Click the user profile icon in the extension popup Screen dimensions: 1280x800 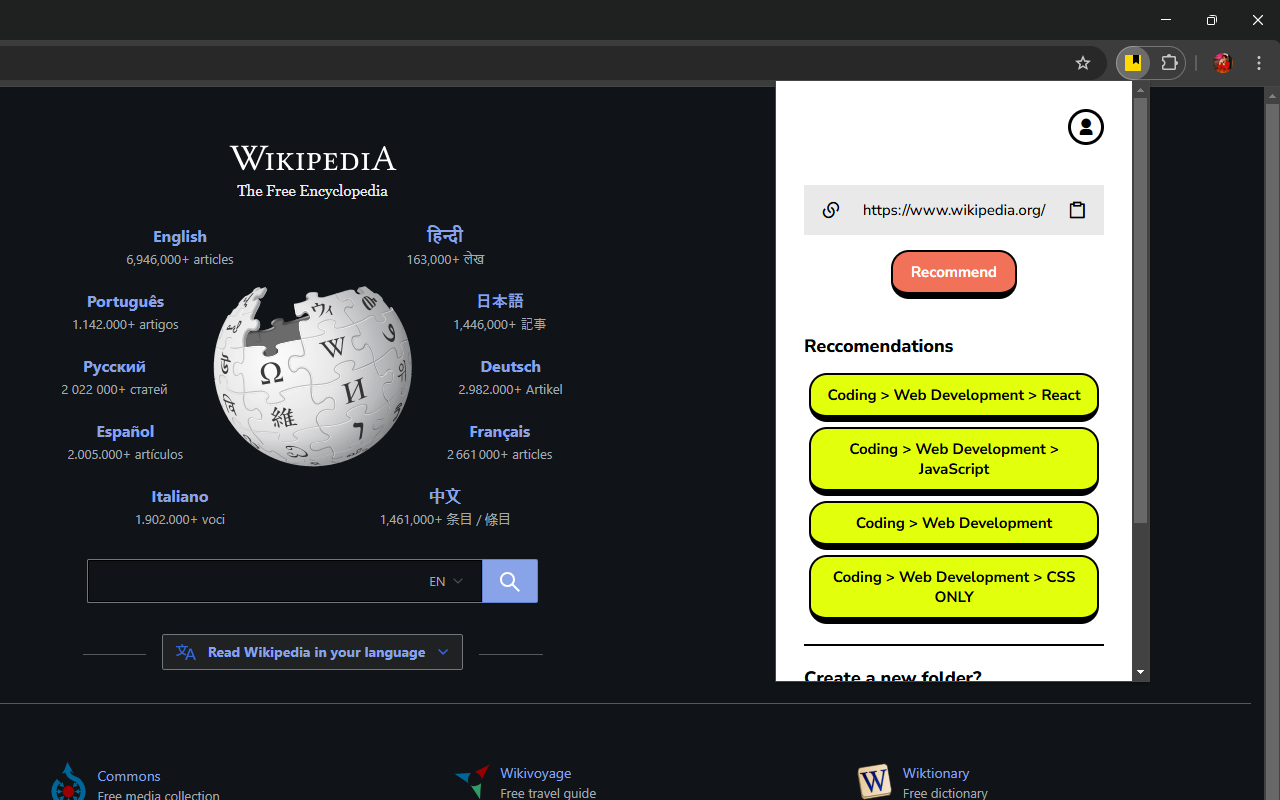pos(1085,127)
